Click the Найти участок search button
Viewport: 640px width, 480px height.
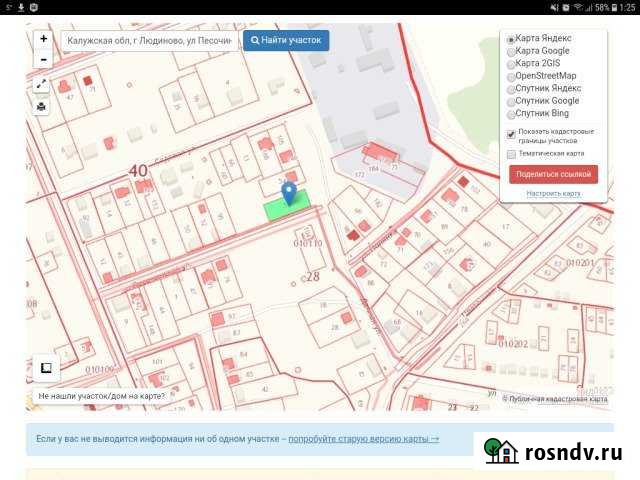pos(286,41)
